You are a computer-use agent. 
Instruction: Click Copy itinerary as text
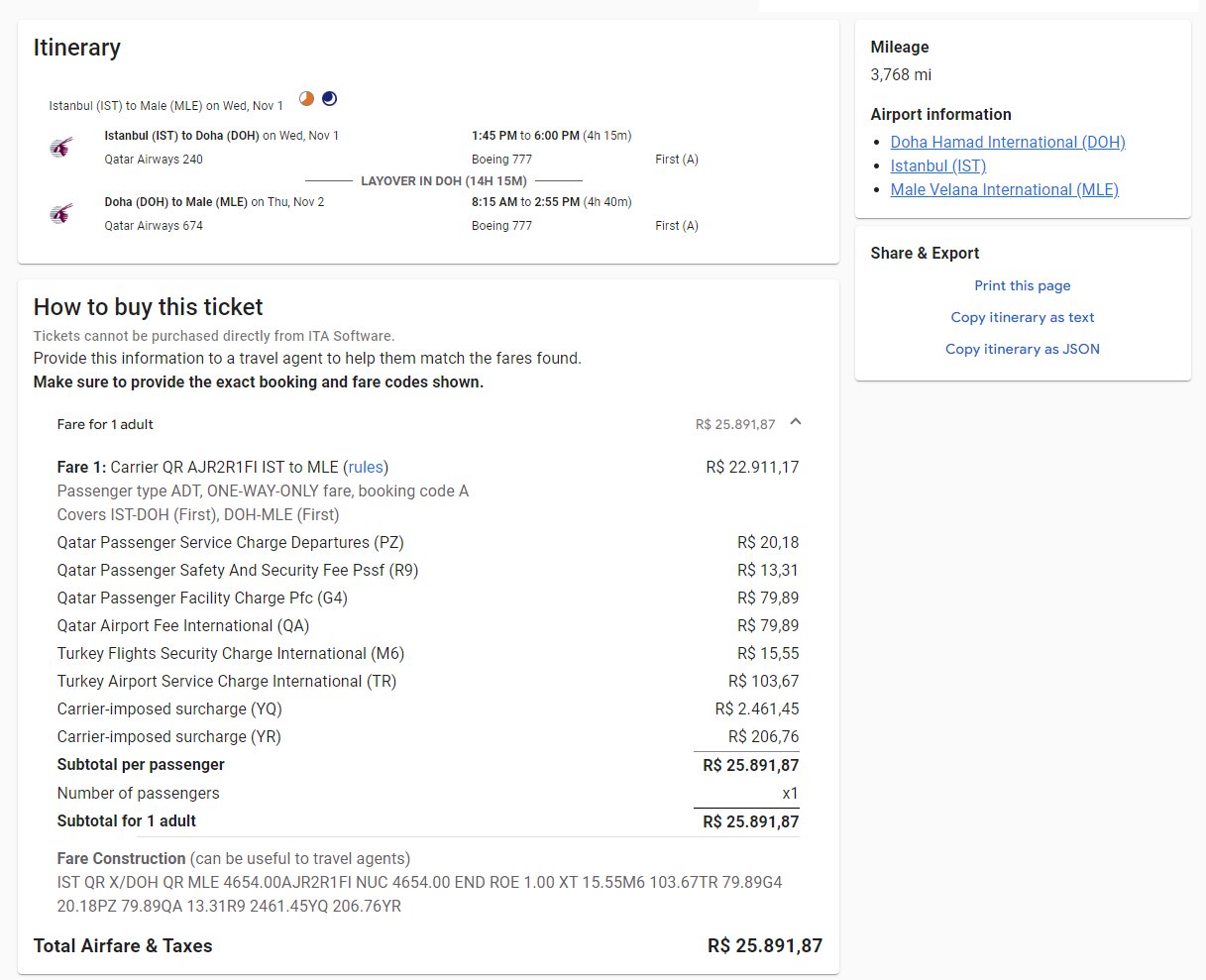pyautogui.click(x=1023, y=317)
